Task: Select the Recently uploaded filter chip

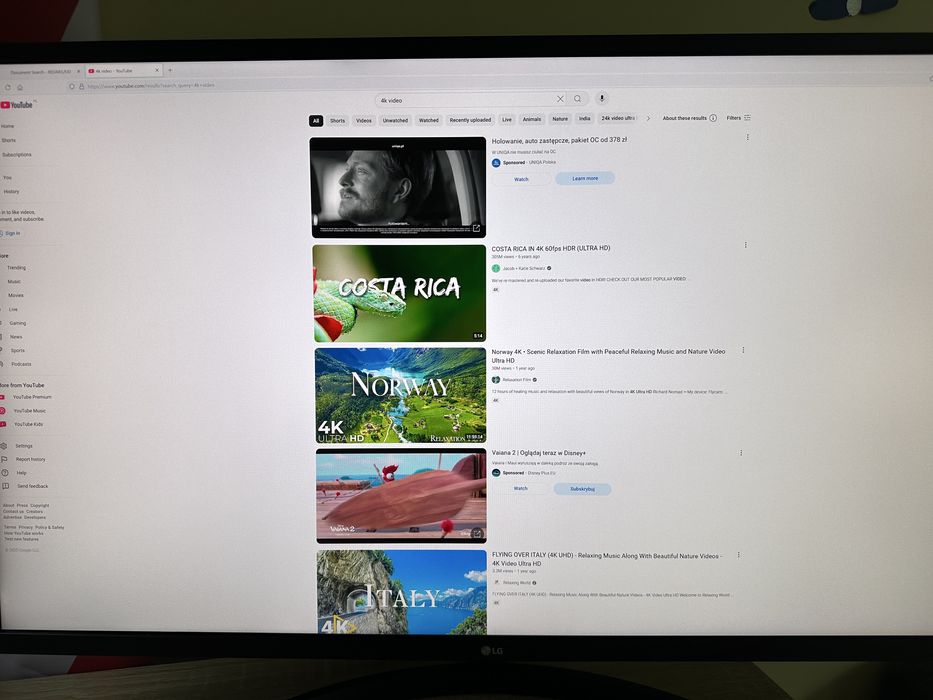Action: tap(470, 120)
